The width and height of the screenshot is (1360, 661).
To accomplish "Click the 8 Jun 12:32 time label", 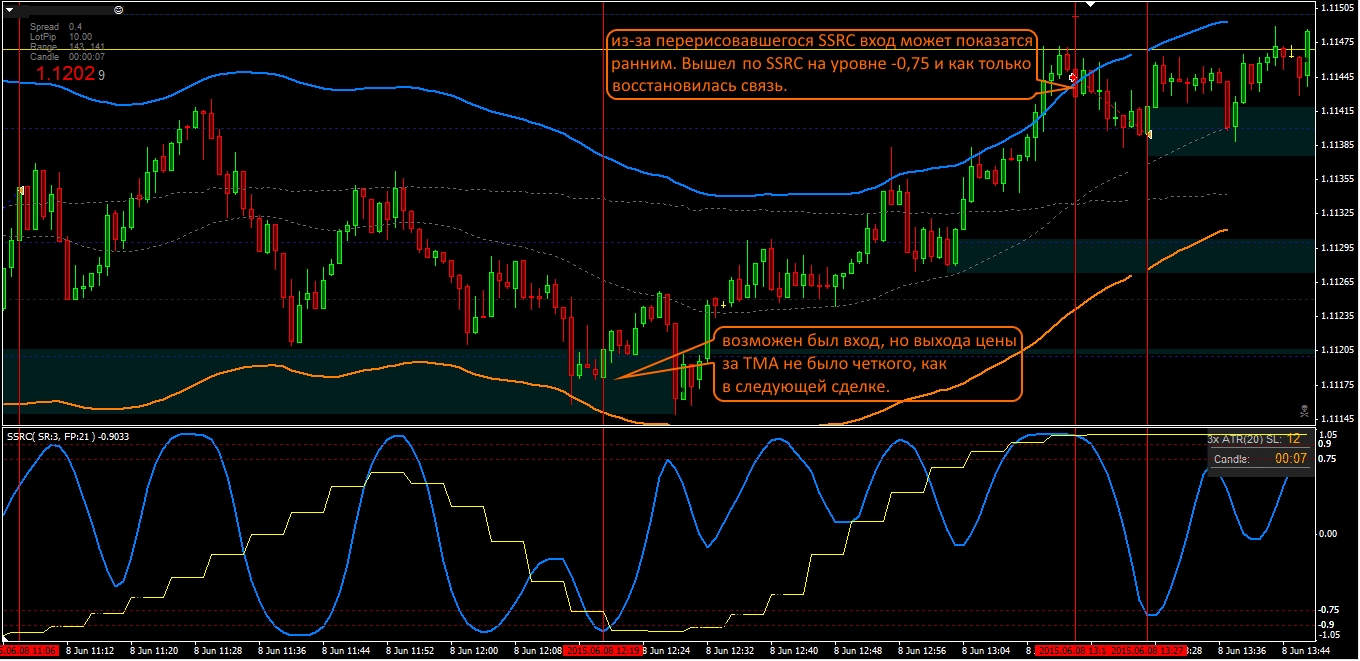I will pyautogui.click(x=732, y=651).
